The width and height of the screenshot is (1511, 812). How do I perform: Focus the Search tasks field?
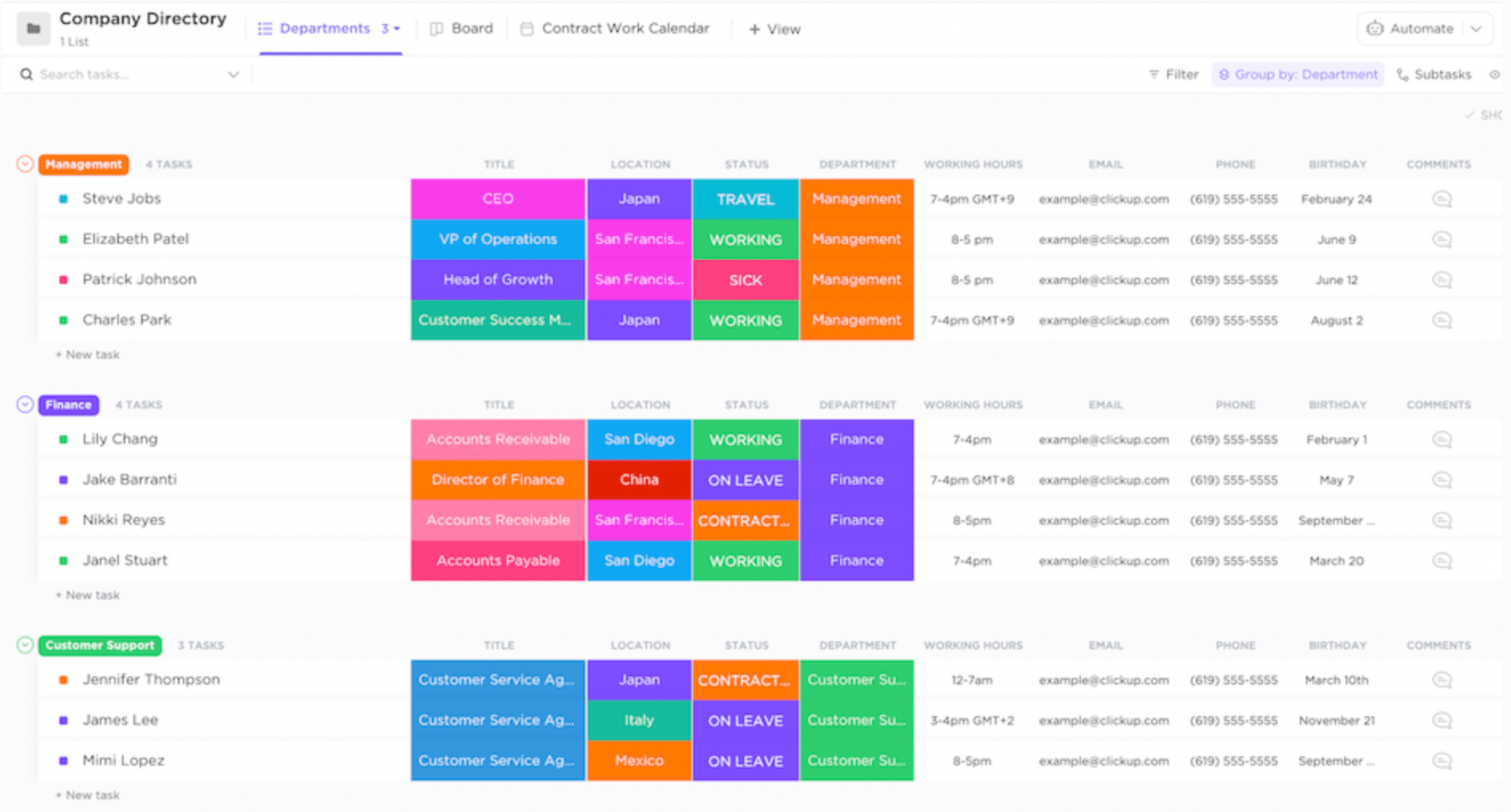point(132,74)
